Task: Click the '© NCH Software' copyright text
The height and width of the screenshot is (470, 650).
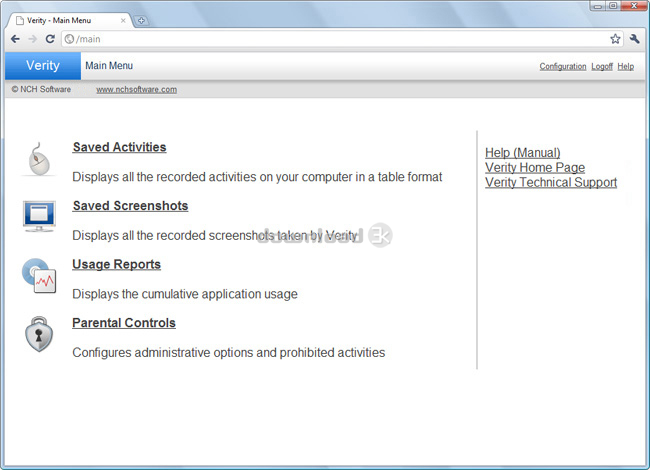Action: 41,89
